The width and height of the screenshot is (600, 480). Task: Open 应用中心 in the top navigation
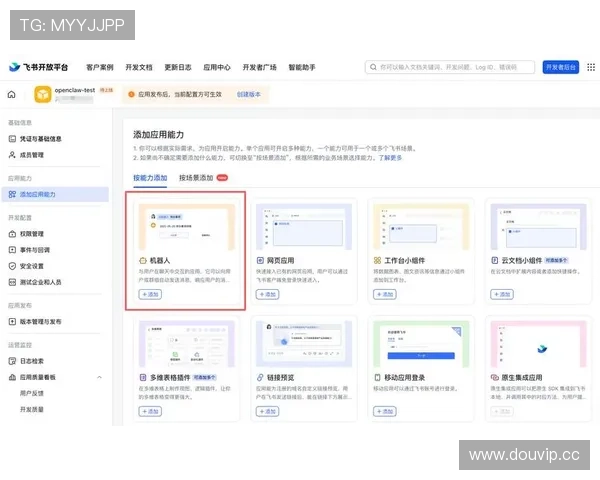click(217, 67)
